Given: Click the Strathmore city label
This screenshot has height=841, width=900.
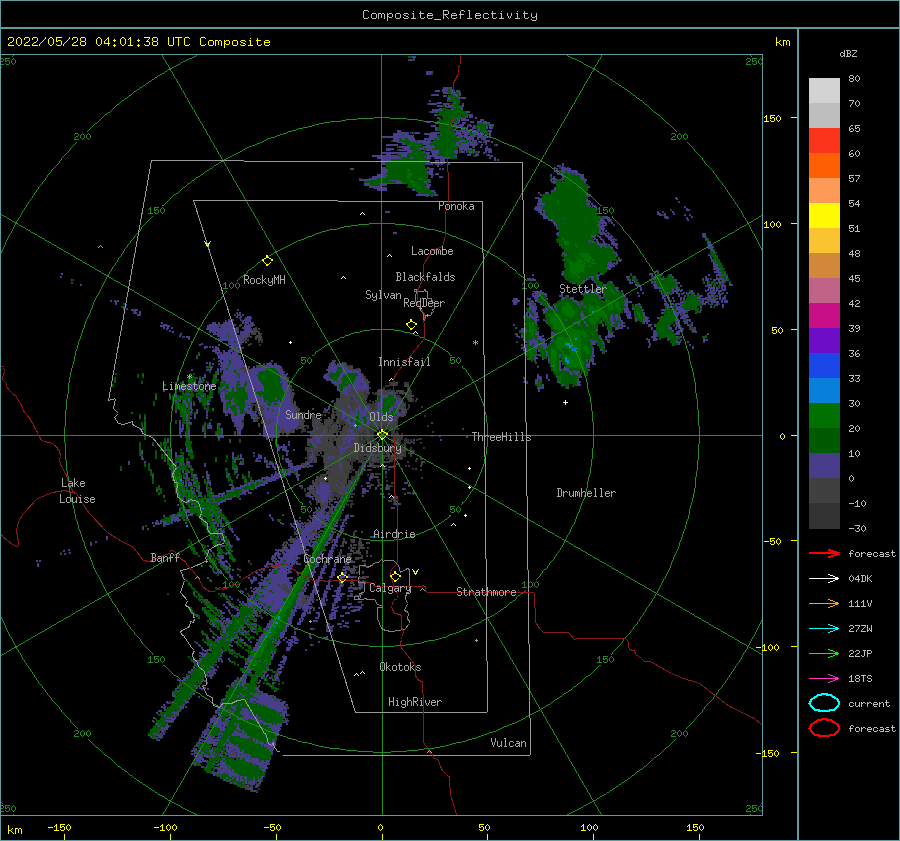Looking at the screenshot, I should tap(486, 592).
